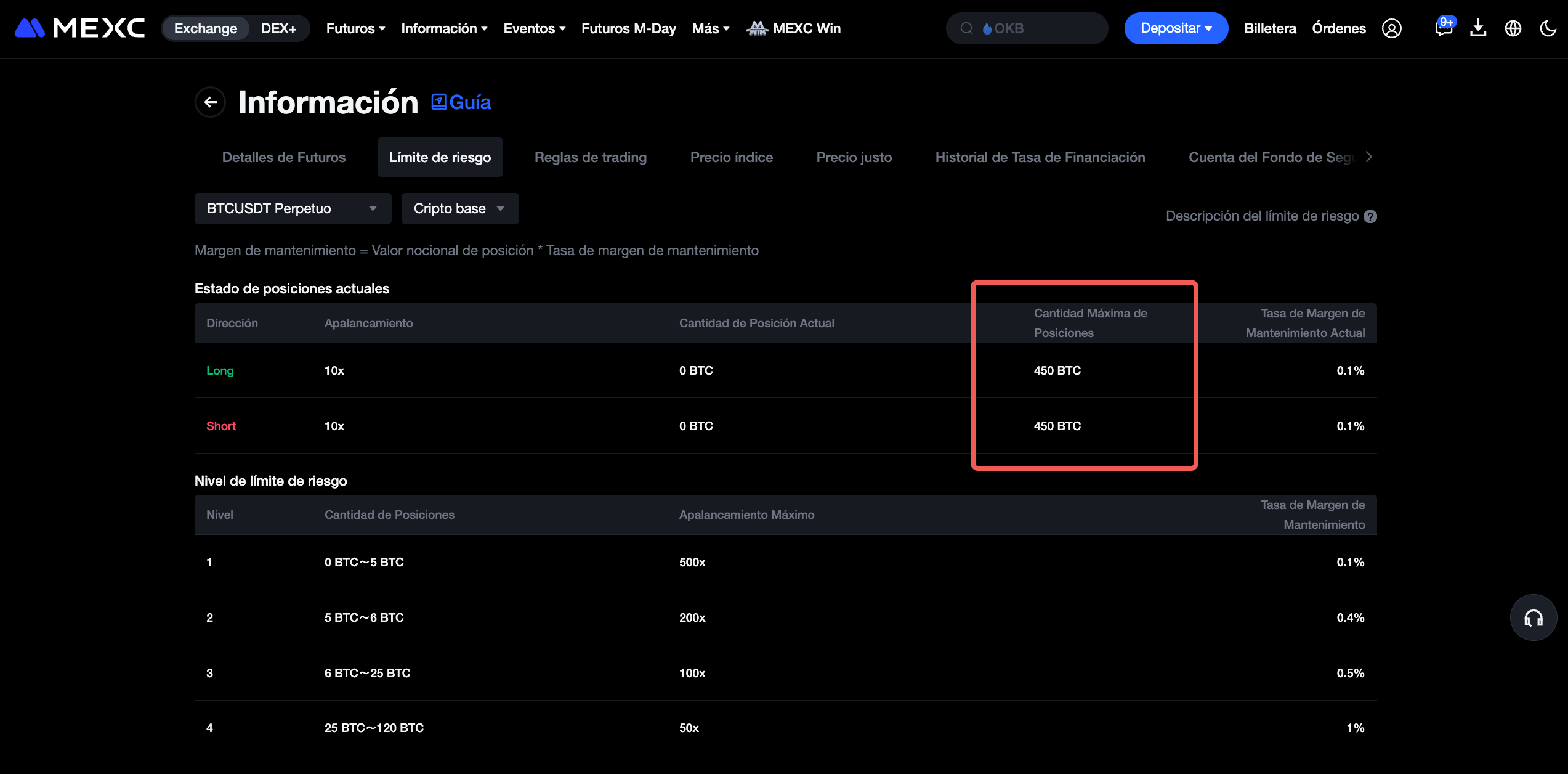Open the headset customer support button
This screenshot has width=1568, height=774.
[x=1533, y=617]
